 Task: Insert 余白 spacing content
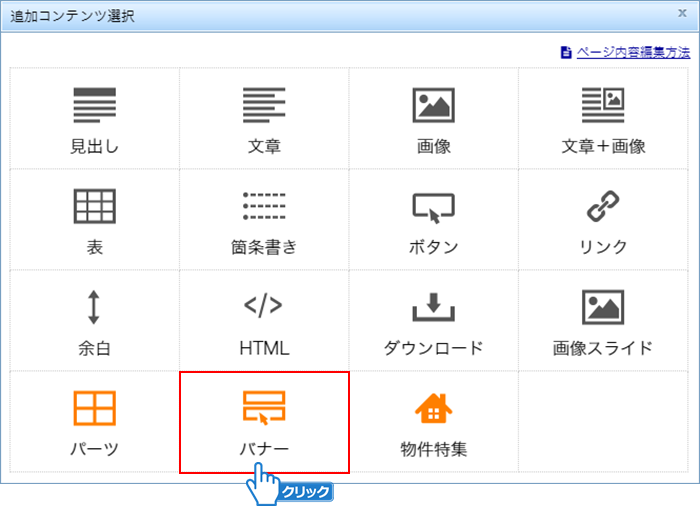pyautogui.click(x=94, y=307)
